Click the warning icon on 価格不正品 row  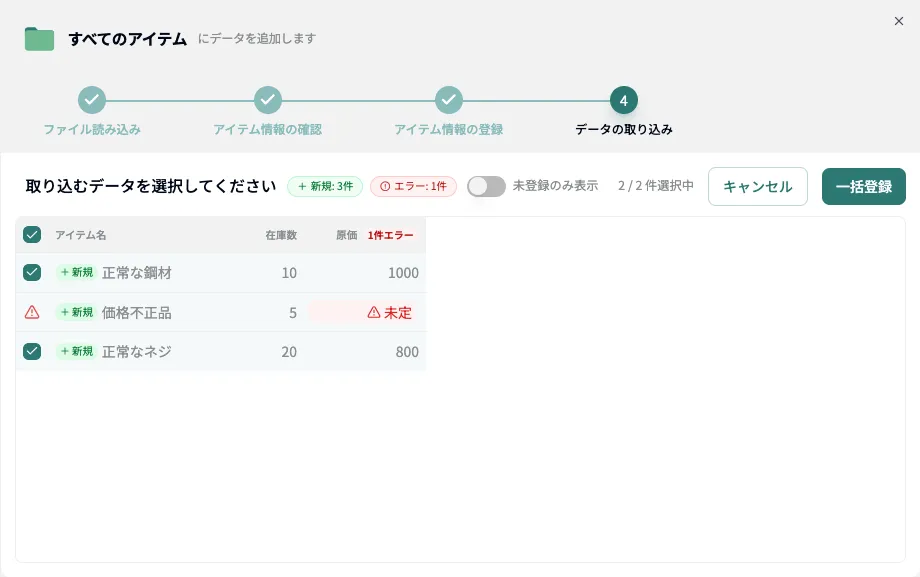tap(32, 312)
